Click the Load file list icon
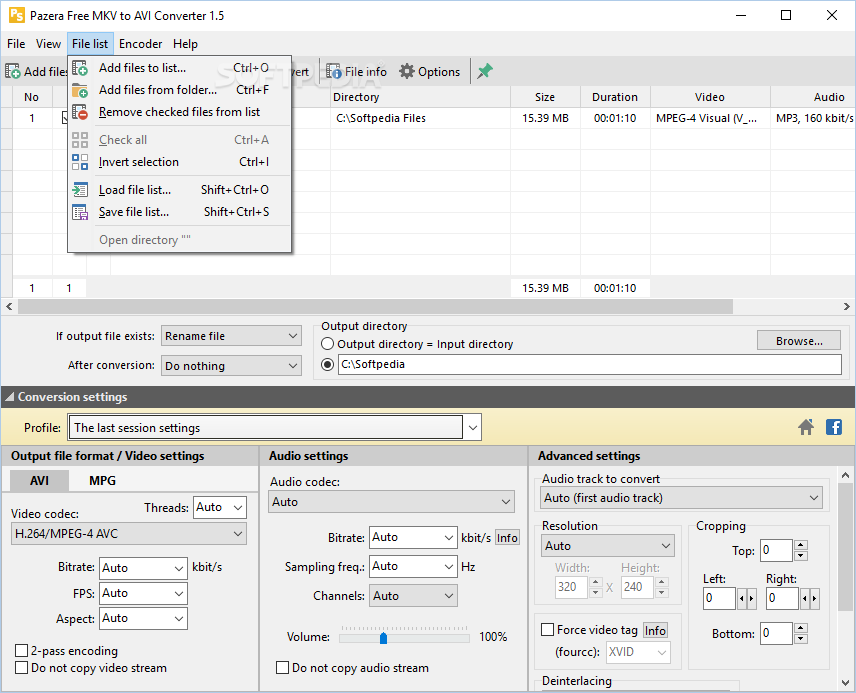856x693 pixels. coord(80,190)
